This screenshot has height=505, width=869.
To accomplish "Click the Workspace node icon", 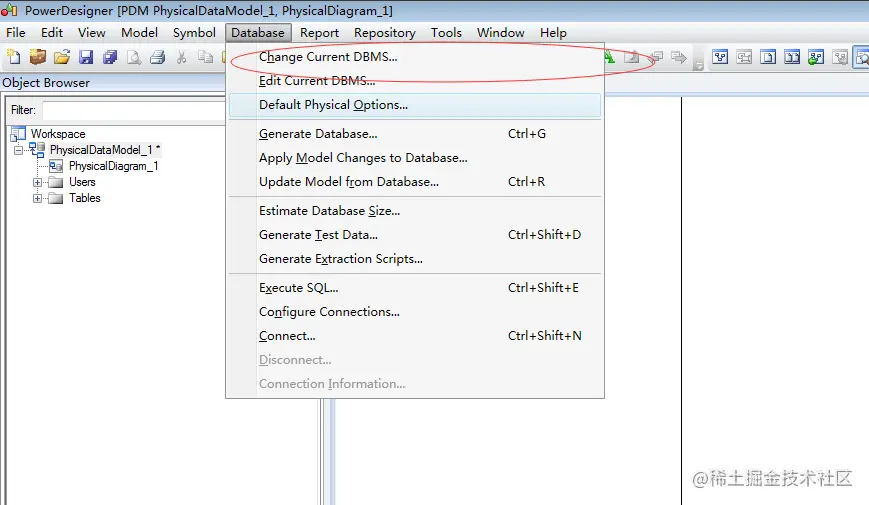I will point(18,134).
